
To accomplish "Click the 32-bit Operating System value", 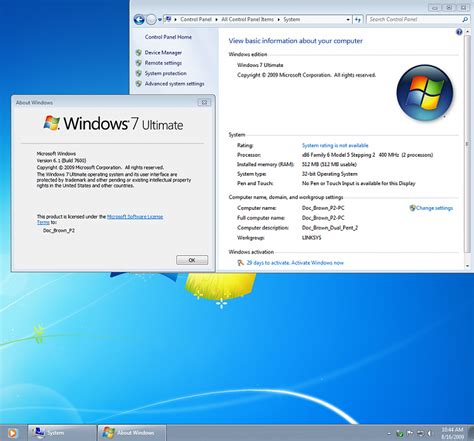I will point(329,174).
